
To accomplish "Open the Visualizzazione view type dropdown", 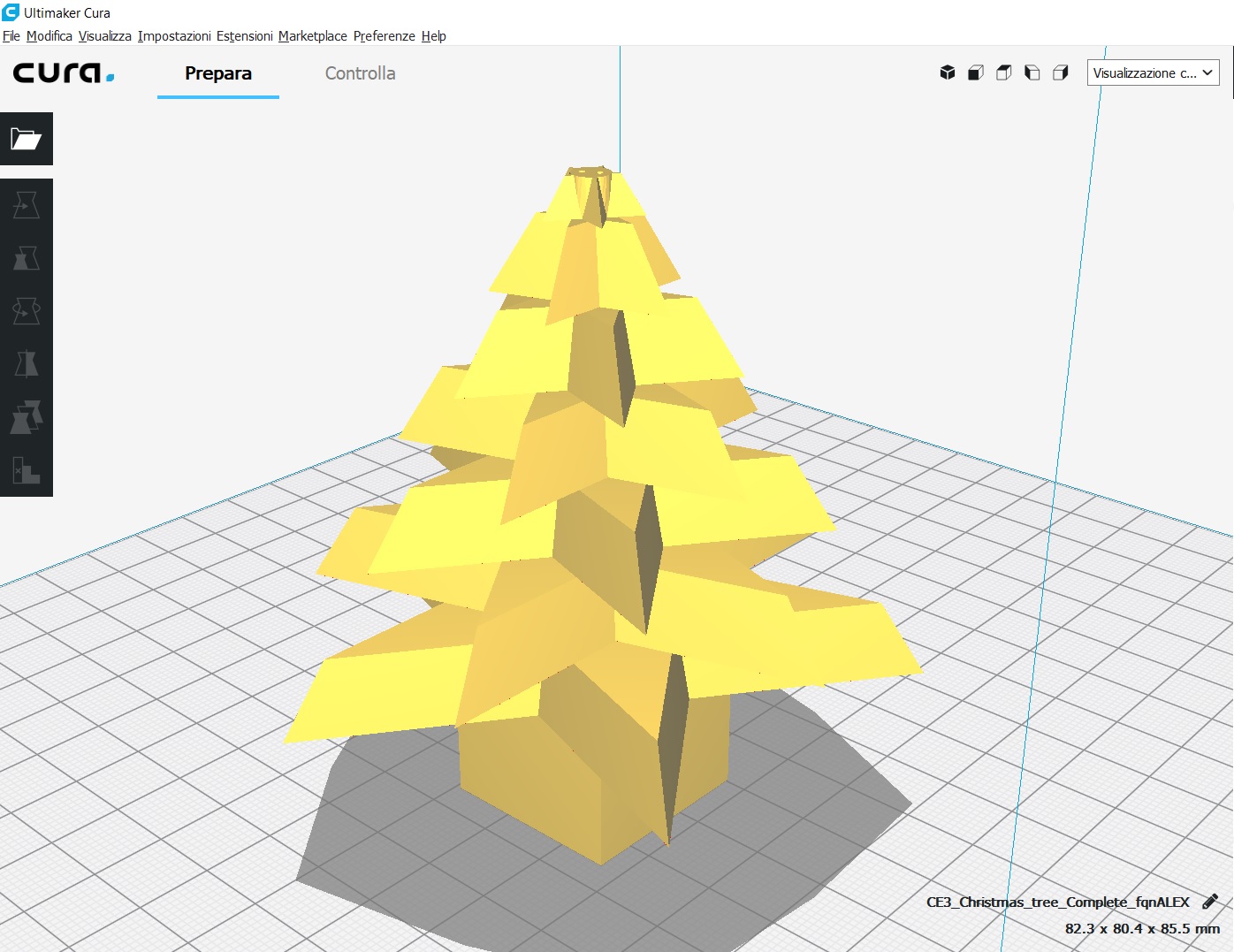I will [x=1153, y=72].
